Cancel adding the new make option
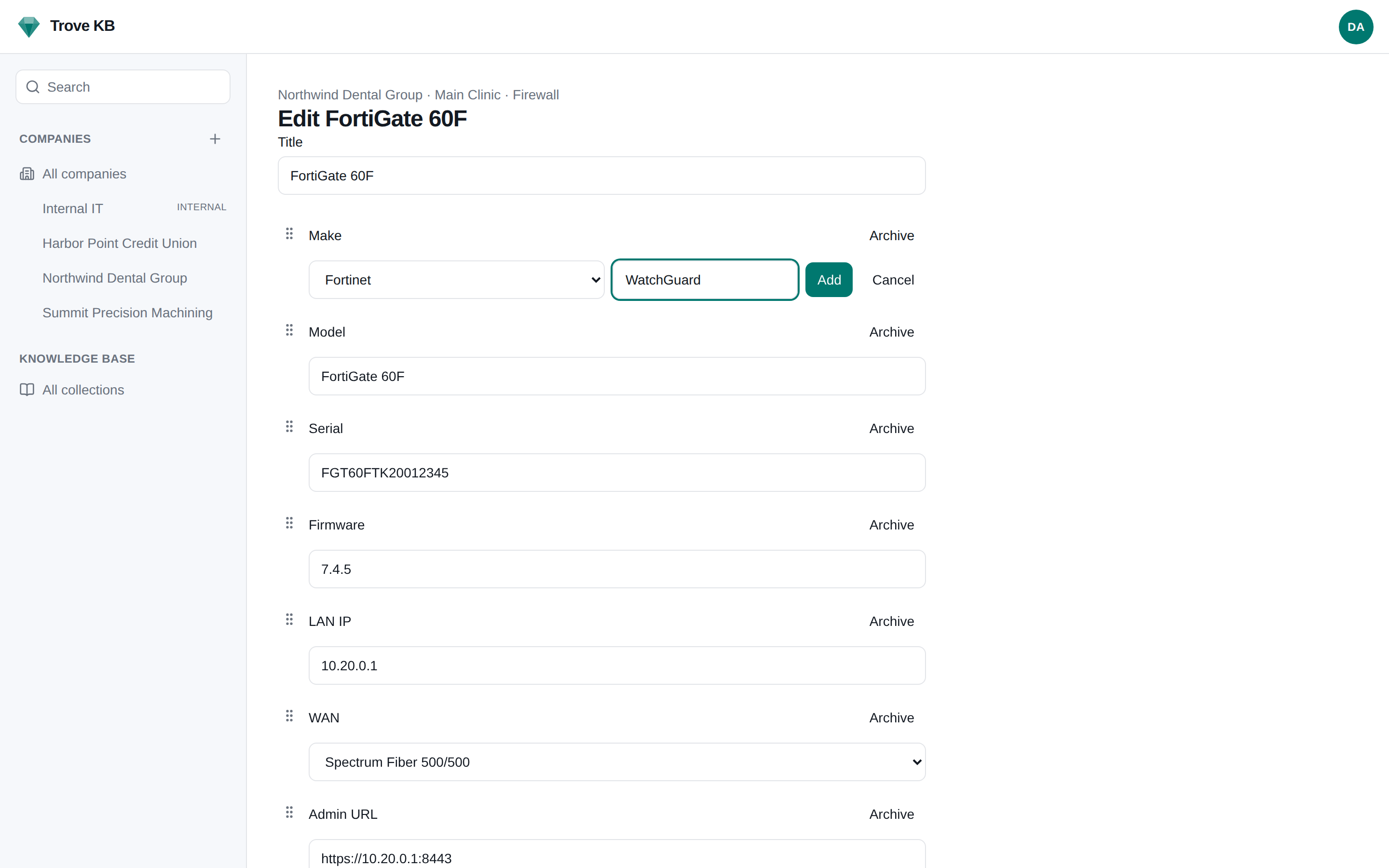The height and width of the screenshot is (868, 1389). pyautogui.click(x=893, y=280)
